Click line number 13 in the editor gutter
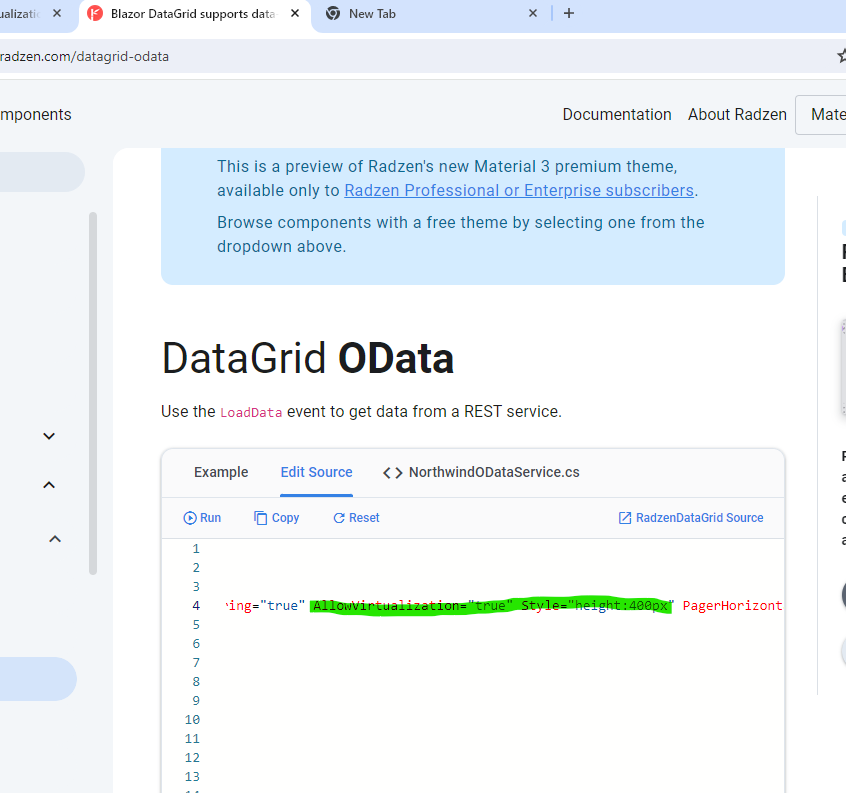The width and height of the screenshot is (846, 793). [x=192, y=777]
